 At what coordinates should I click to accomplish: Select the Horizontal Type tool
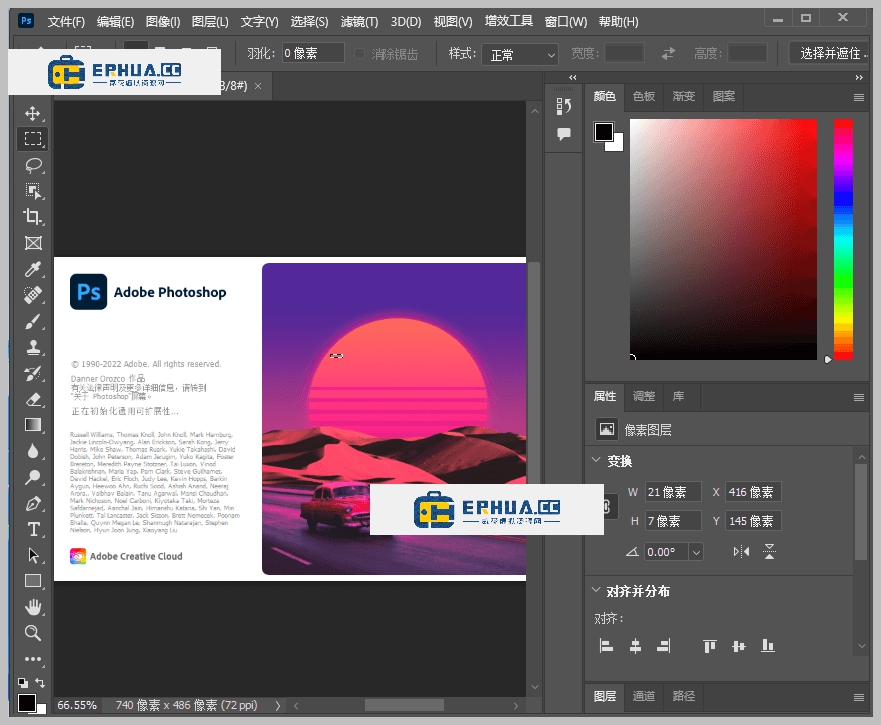33,529
